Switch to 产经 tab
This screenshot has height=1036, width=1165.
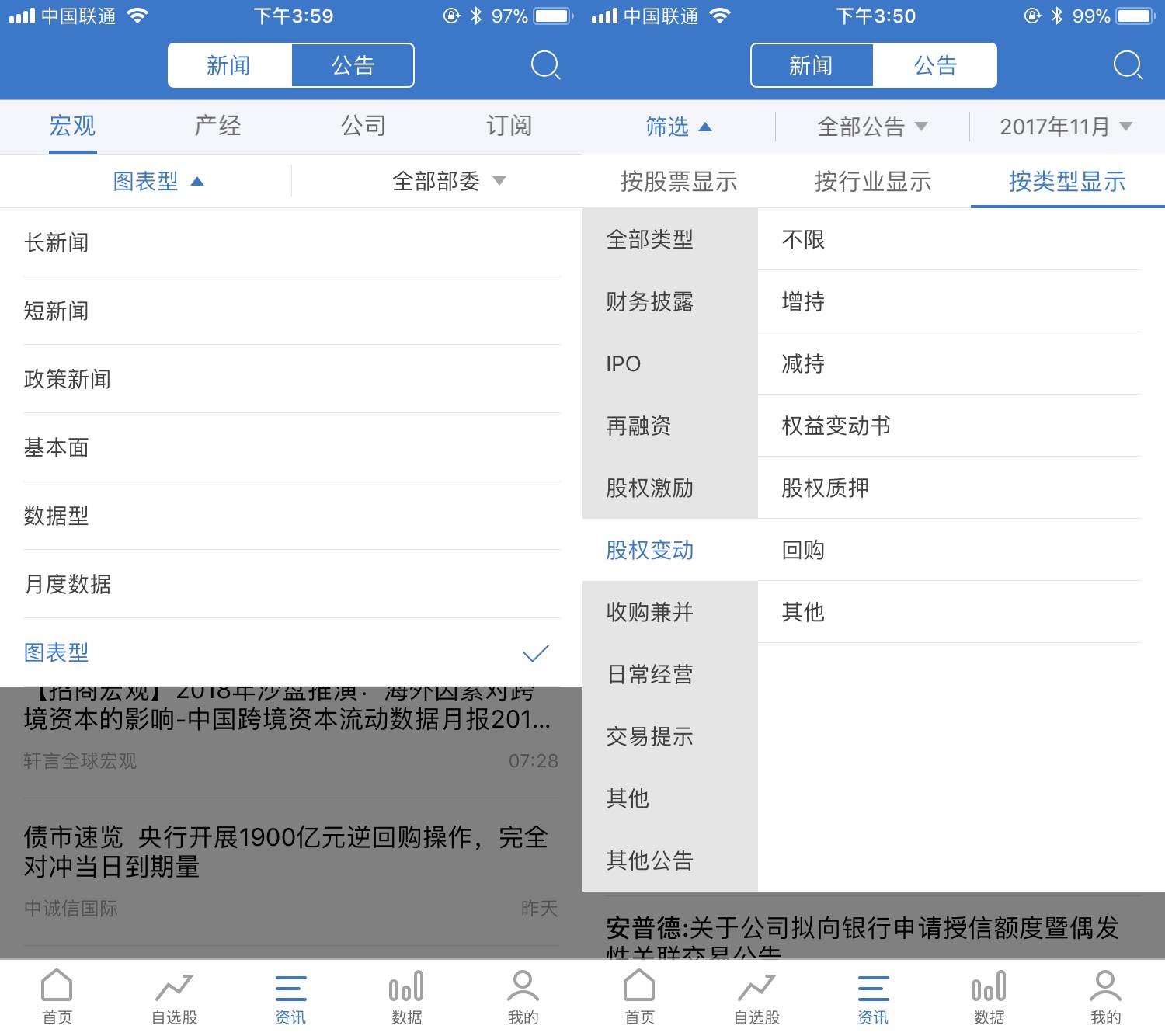tap(218, 126)
